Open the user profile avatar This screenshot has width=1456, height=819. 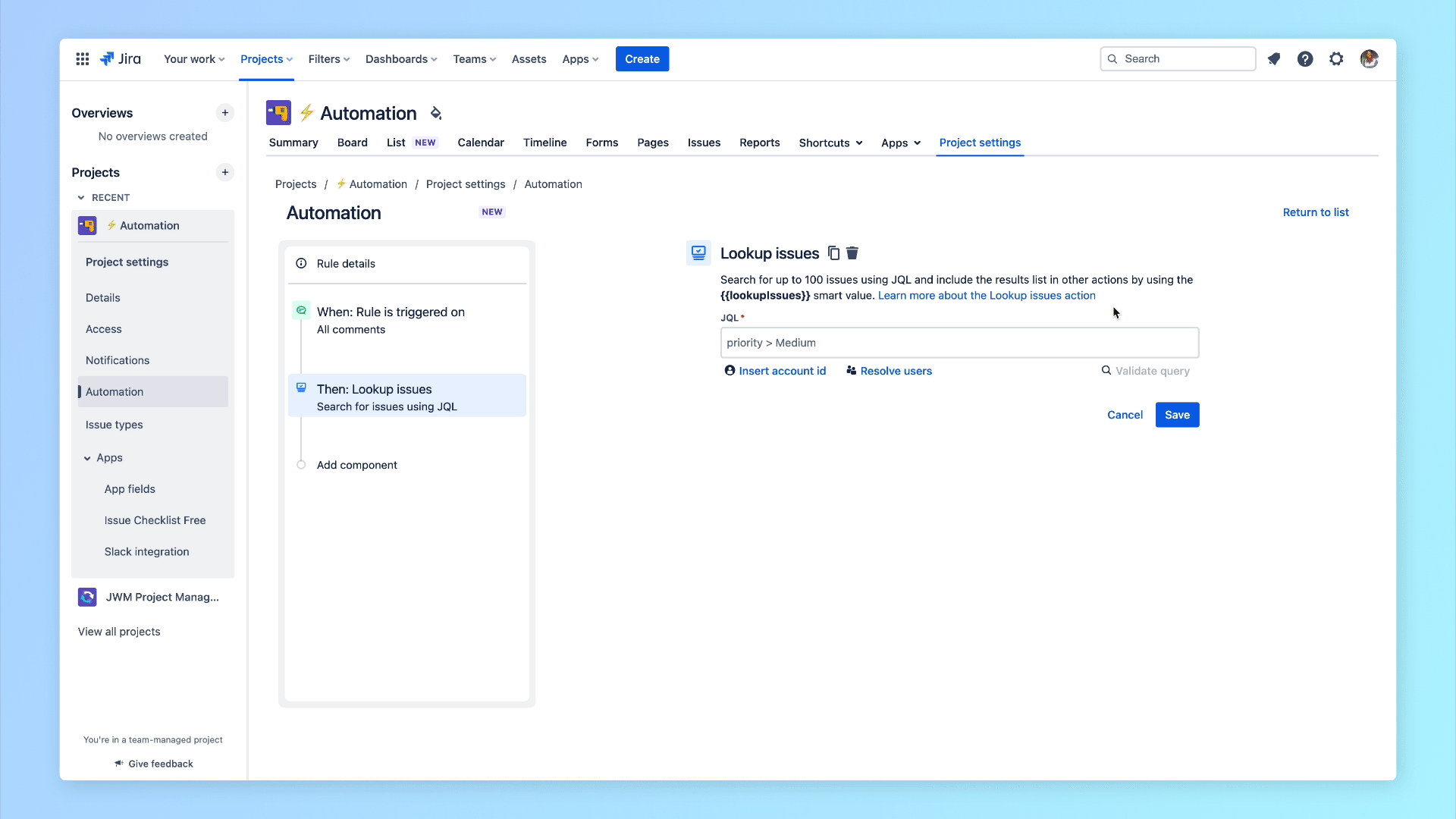[1369, 59]
